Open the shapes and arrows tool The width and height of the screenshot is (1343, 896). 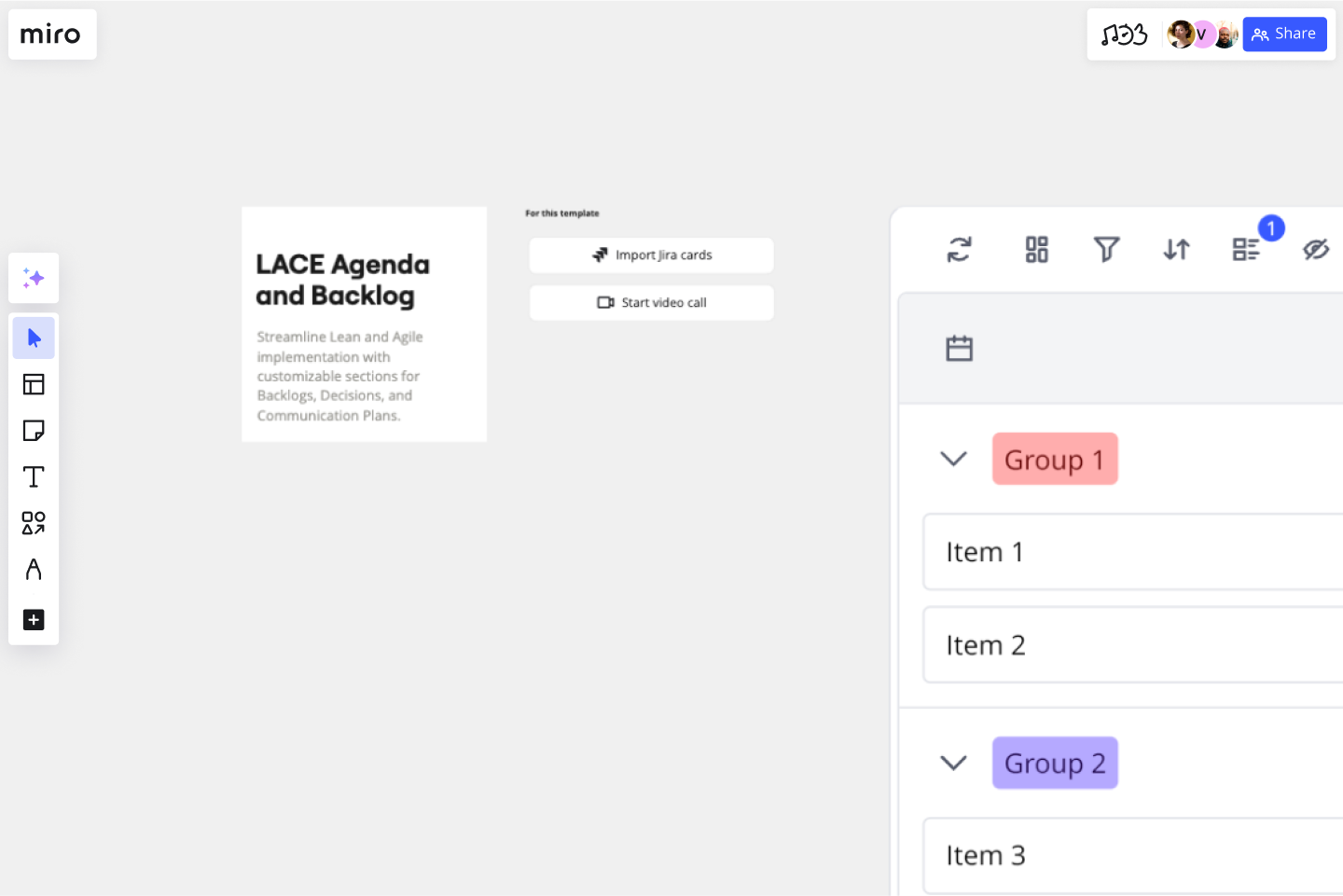(x=34, y=523)
